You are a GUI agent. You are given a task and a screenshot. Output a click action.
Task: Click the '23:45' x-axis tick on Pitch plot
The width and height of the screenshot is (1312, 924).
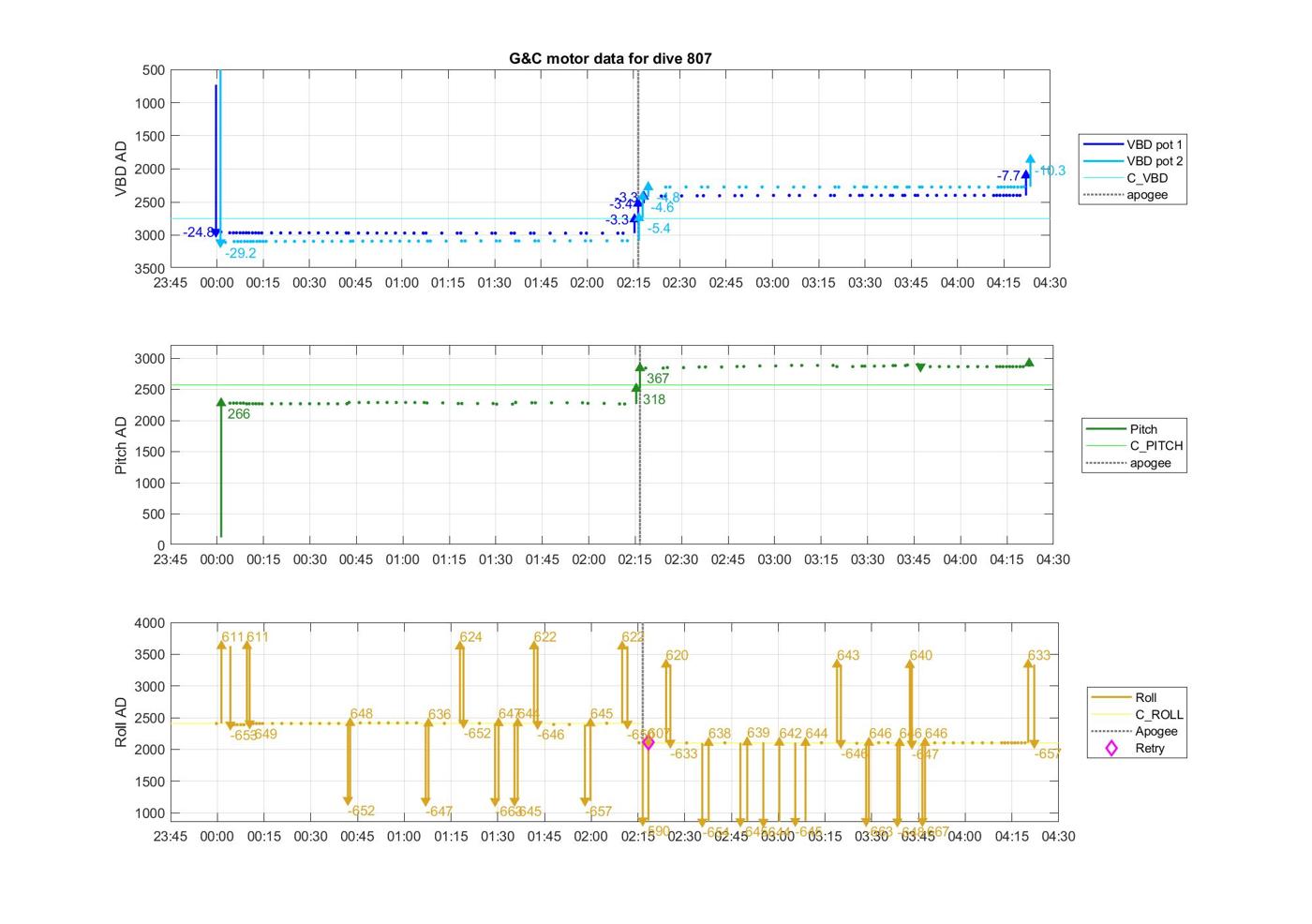pos(171,559)
